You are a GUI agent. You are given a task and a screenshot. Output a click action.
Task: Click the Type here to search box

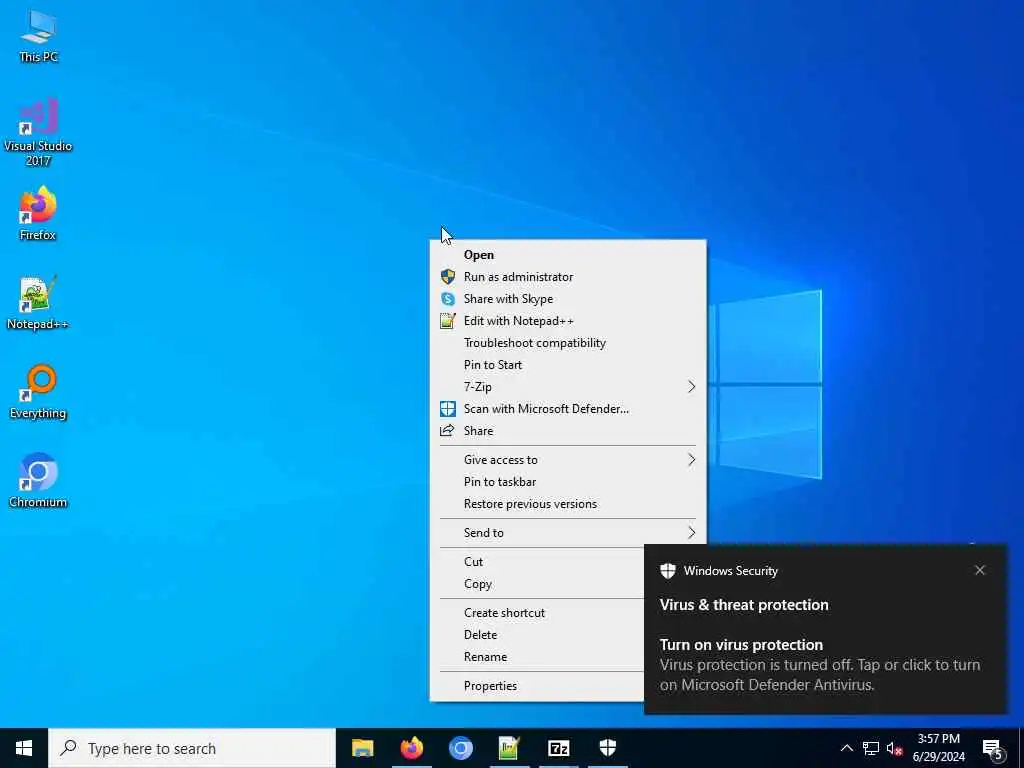192,748
